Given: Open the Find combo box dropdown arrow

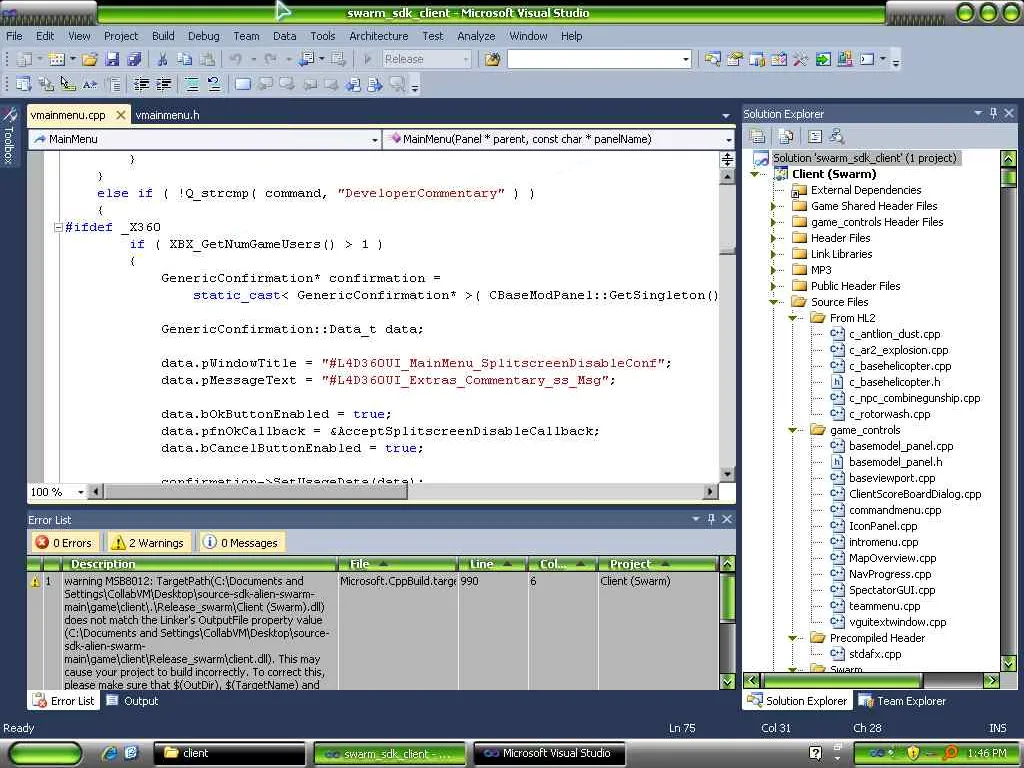Looking at the screenshot, I should coord(686,59).
